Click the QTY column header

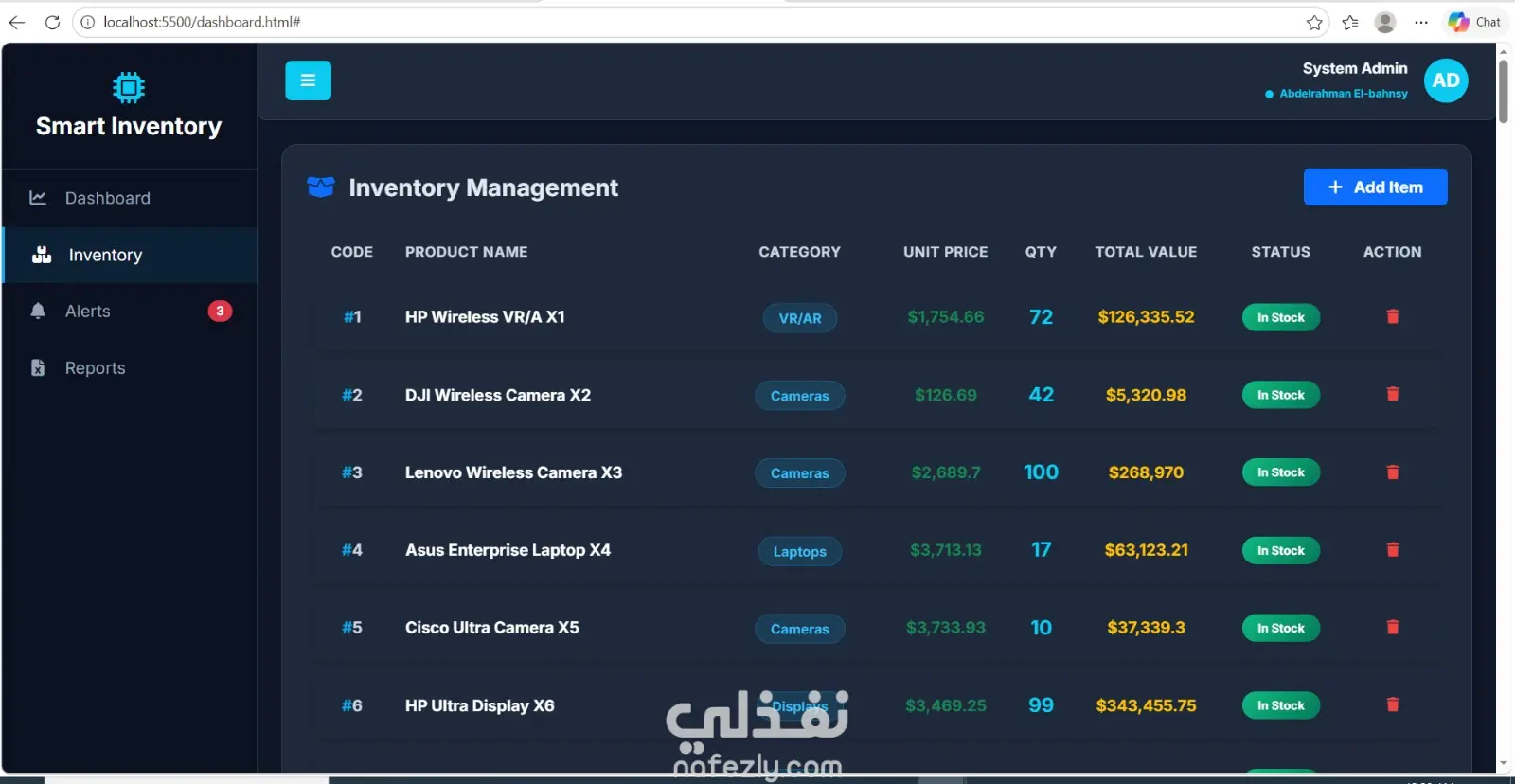click(1041, 252)
